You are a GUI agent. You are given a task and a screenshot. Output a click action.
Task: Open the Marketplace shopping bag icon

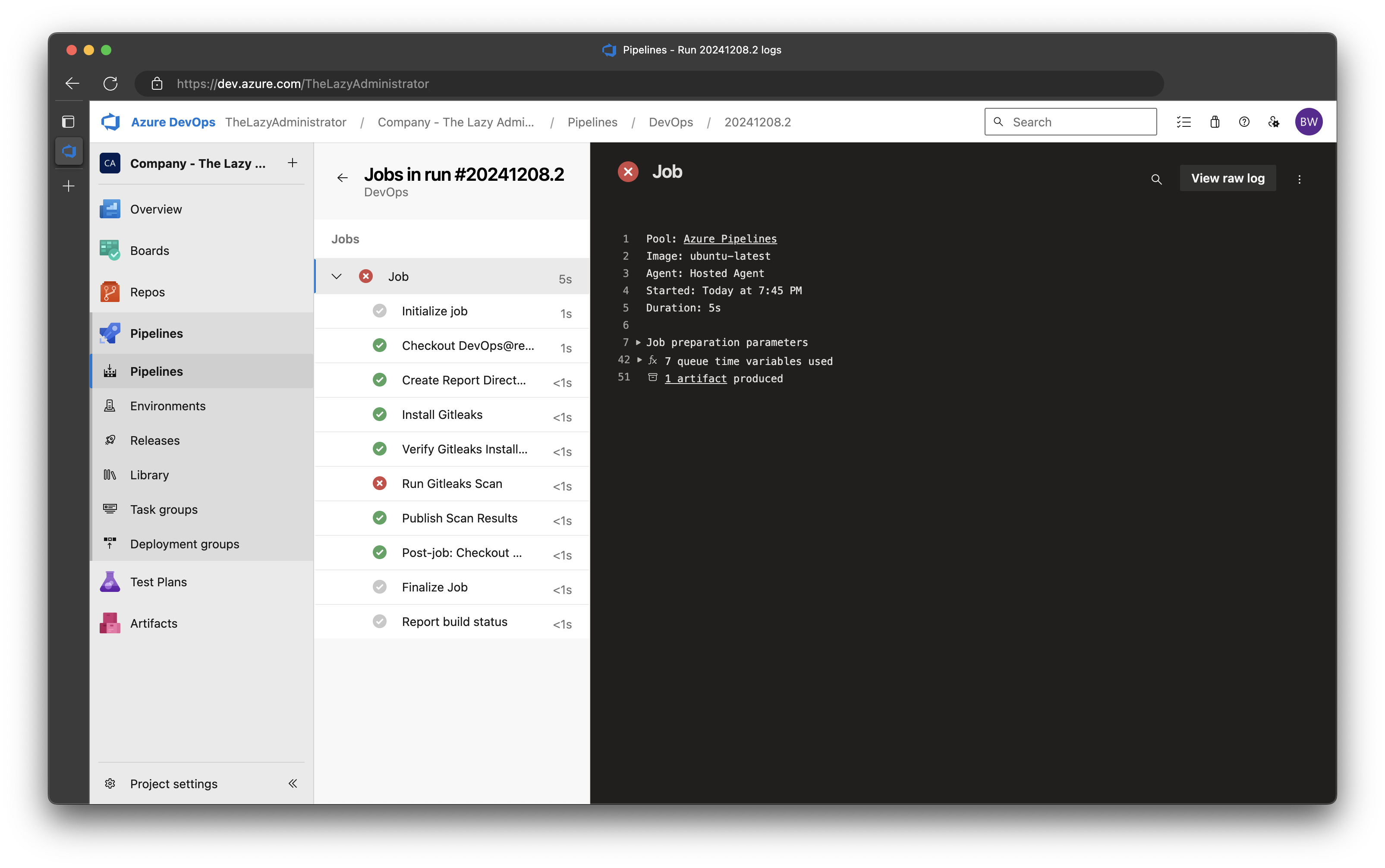coord(1215,122)
